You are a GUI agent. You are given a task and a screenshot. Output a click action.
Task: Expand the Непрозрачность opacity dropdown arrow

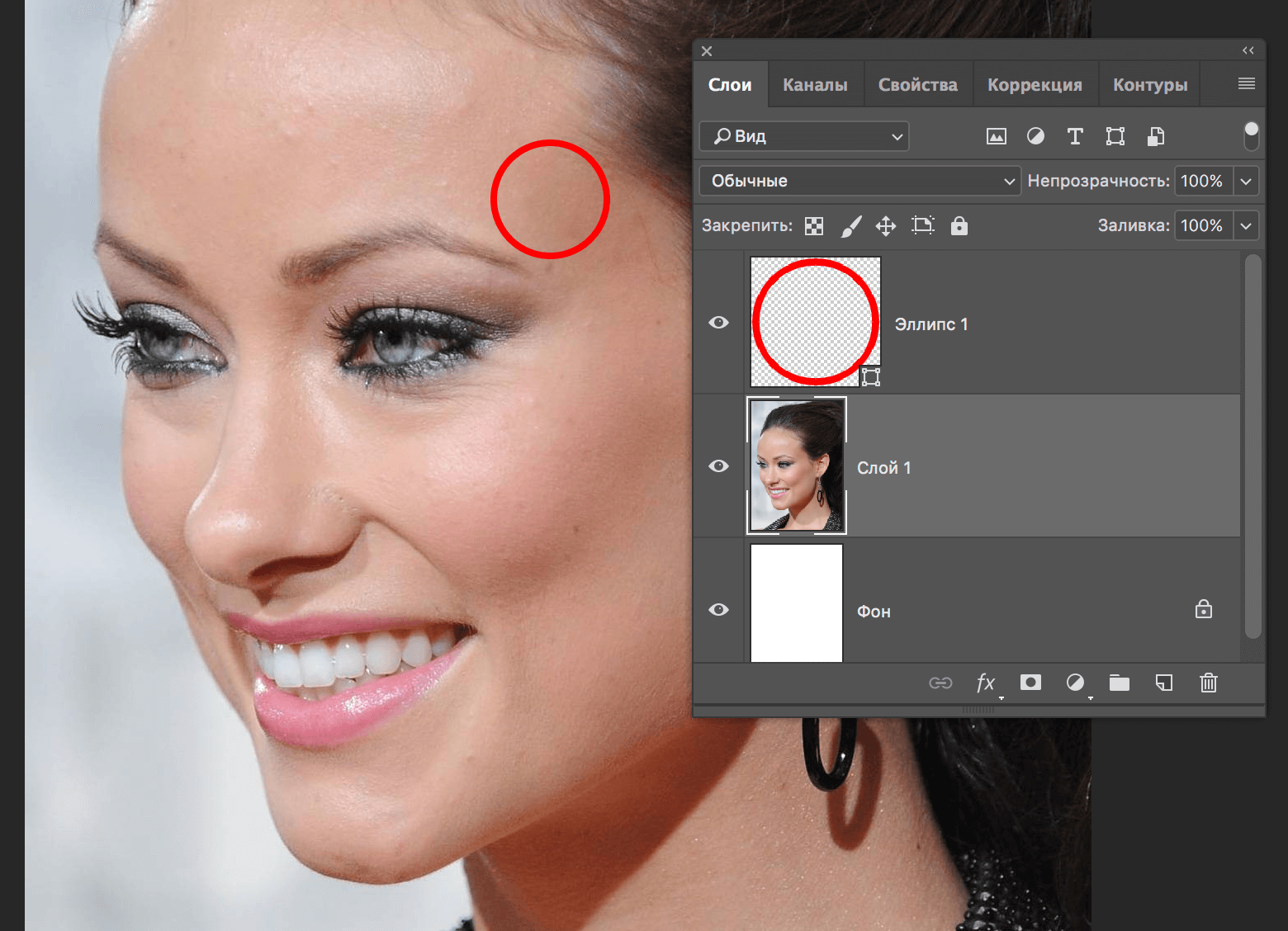pyautogui.click(x=1246, y=181)
